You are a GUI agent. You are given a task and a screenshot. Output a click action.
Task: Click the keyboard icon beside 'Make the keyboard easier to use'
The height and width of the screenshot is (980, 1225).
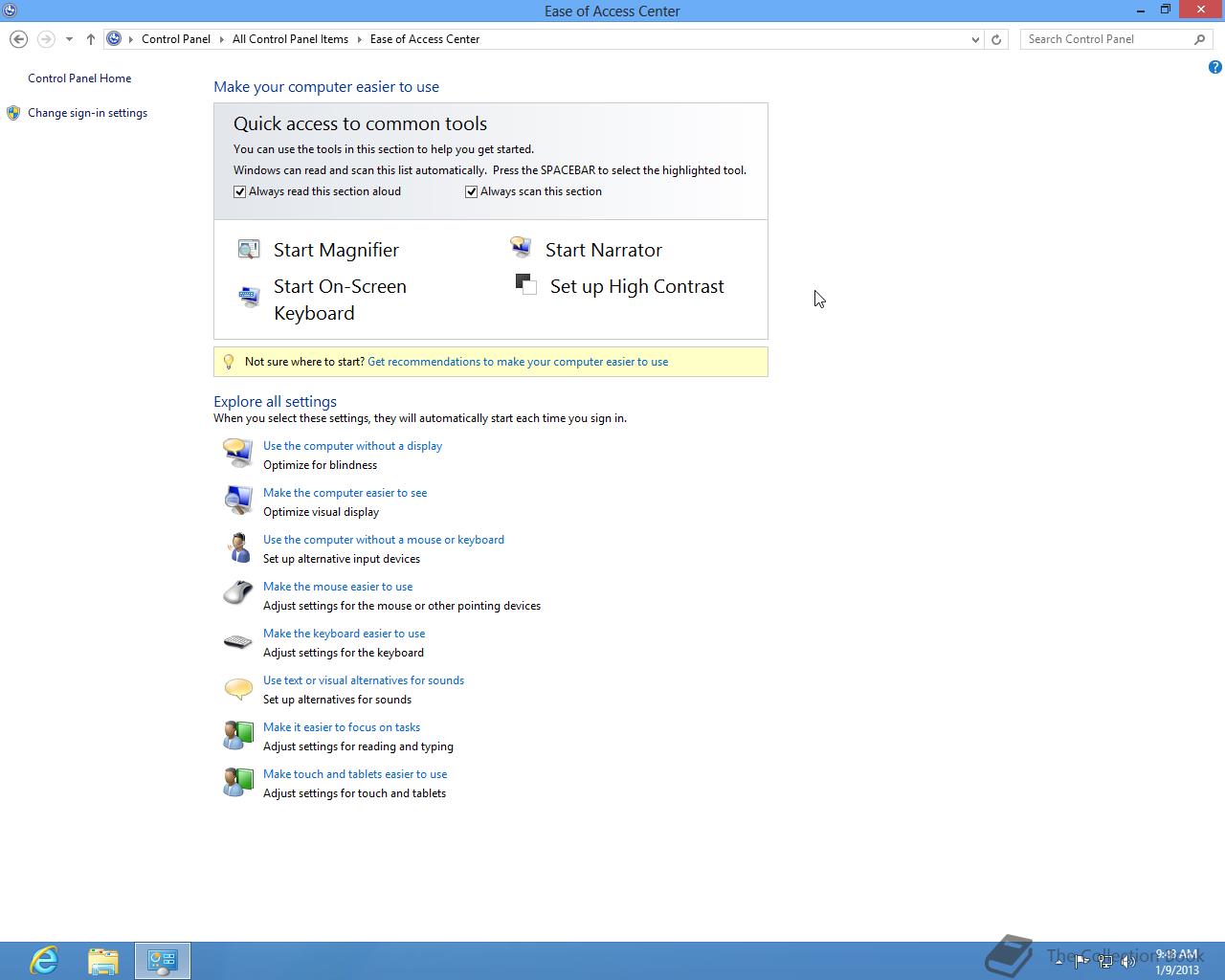(x=237, y=641)
